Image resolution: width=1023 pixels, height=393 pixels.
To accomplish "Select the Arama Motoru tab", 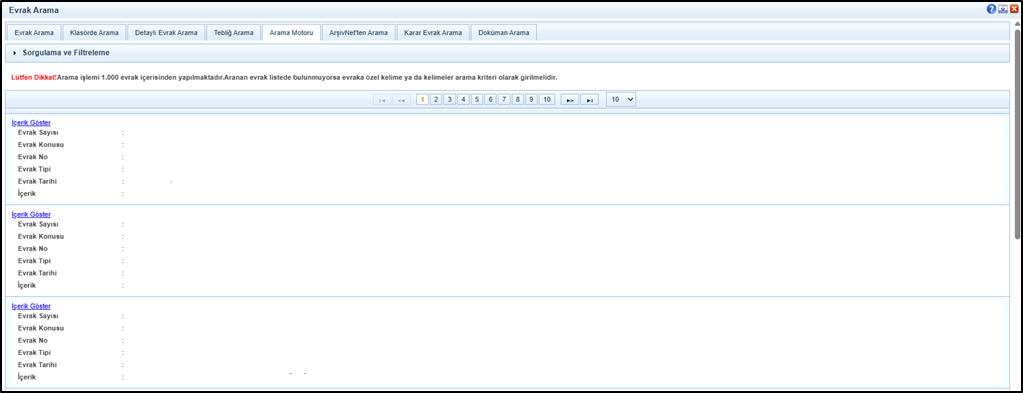I will point(291,33).
